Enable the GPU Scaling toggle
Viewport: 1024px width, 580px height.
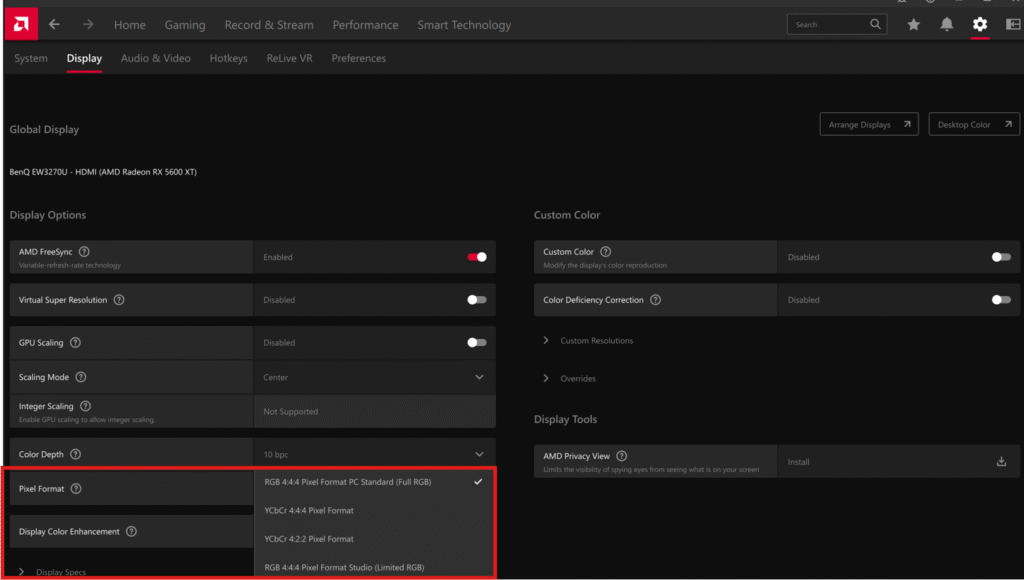pyautogui.click(x=477, y=342)
